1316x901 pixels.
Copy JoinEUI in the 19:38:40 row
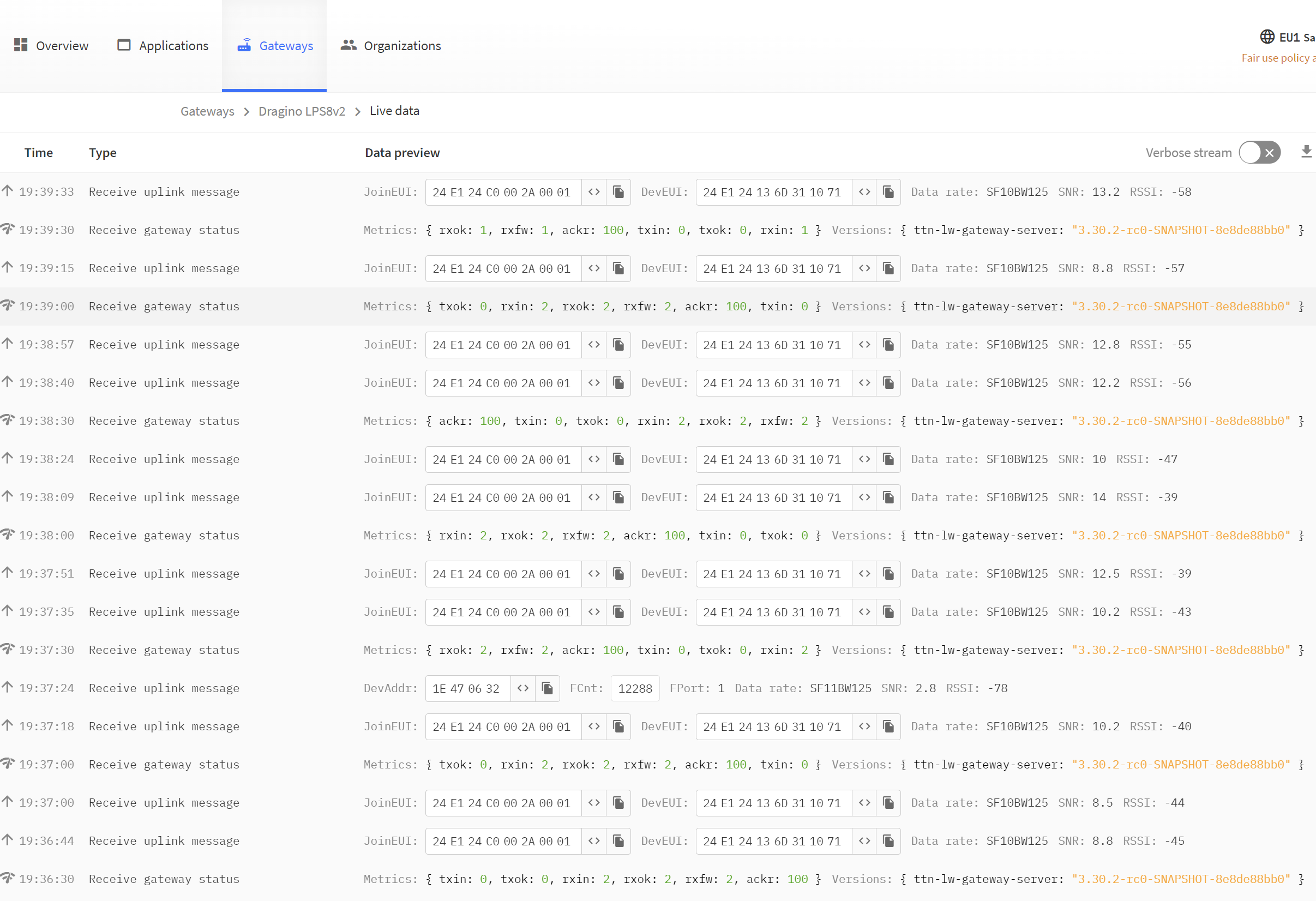click(618, 383)
